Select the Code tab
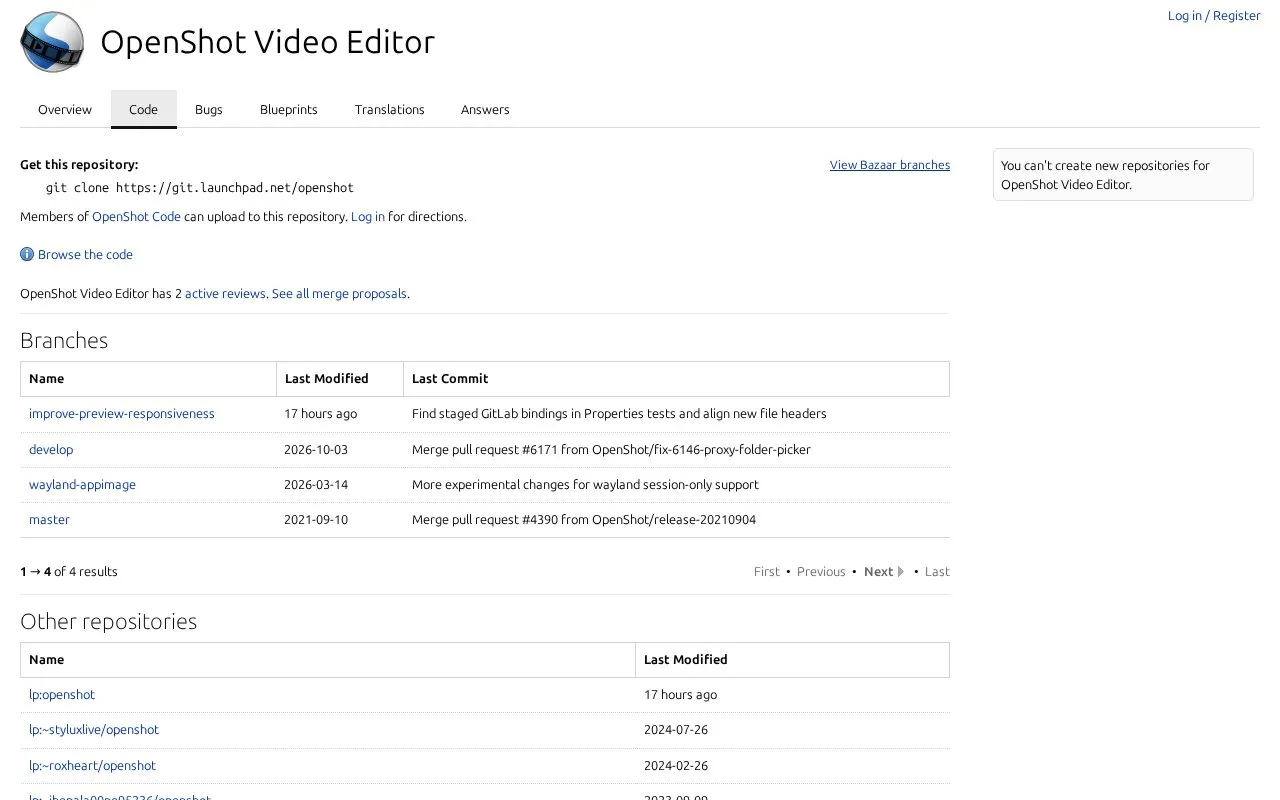This screenshot has height=800, width=1280. (x=143, y=109)
